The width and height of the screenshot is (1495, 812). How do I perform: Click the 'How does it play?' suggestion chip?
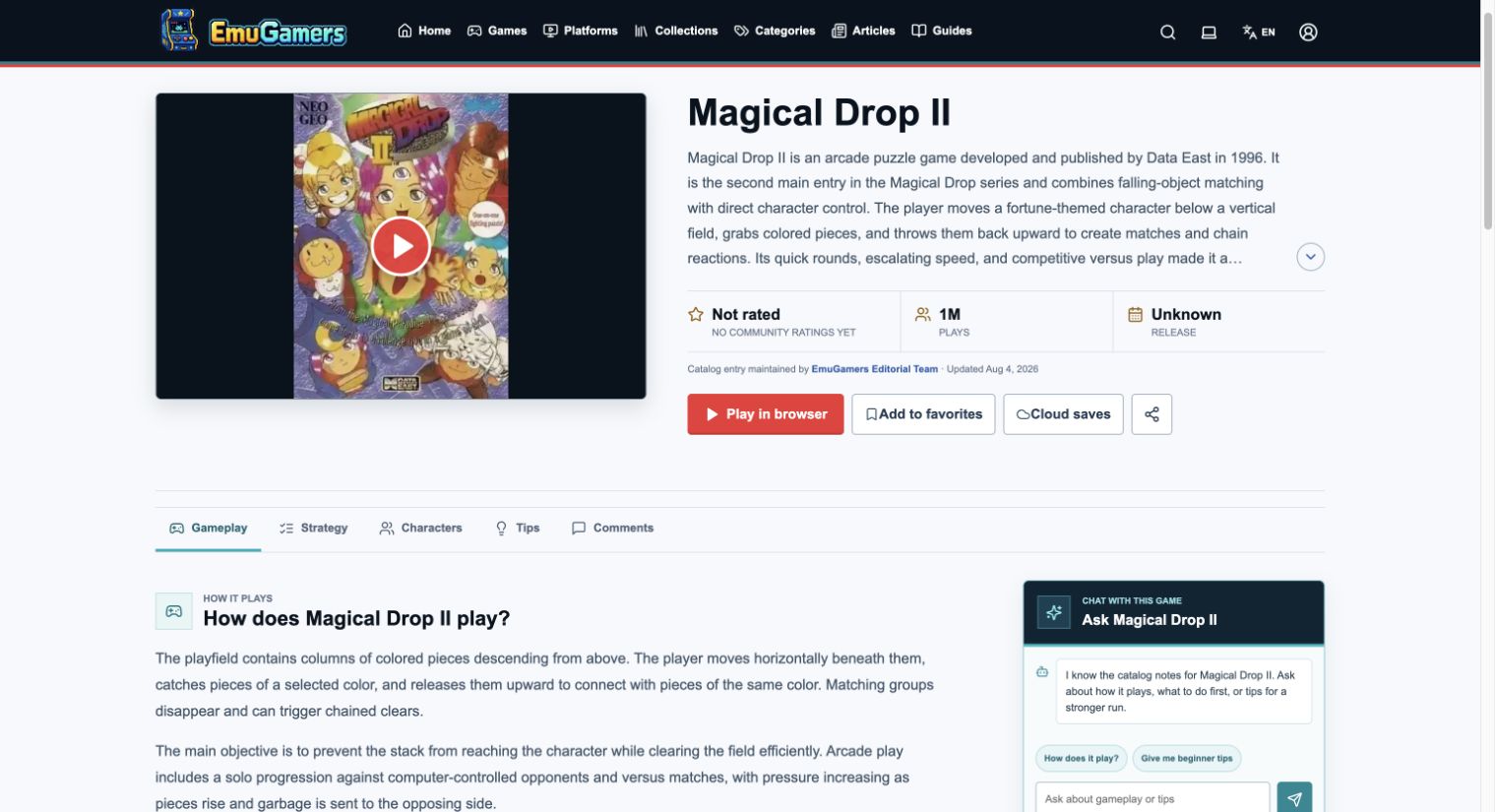coord(1081,759)
